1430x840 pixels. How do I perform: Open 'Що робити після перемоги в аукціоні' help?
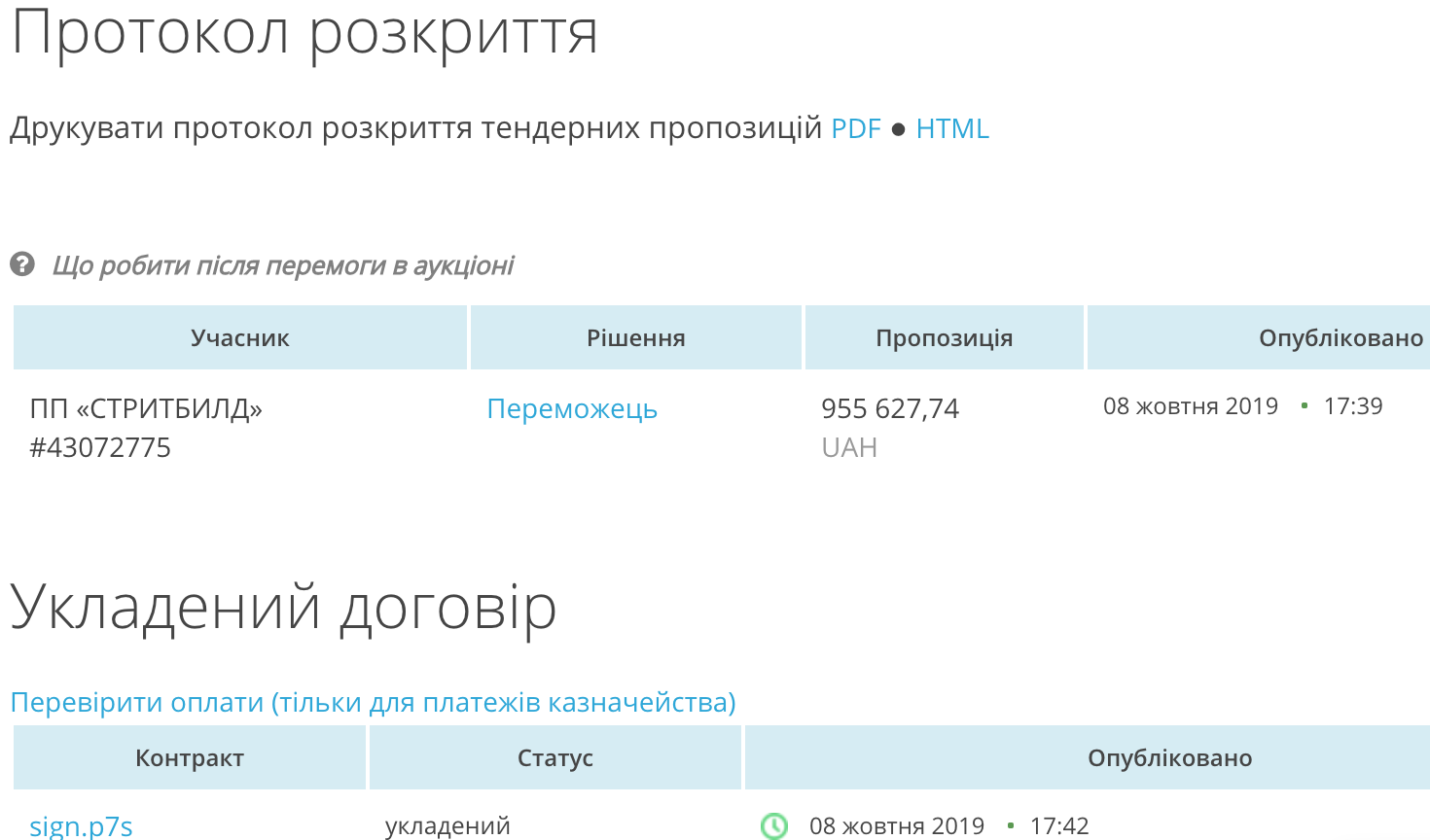coord(282,265)
